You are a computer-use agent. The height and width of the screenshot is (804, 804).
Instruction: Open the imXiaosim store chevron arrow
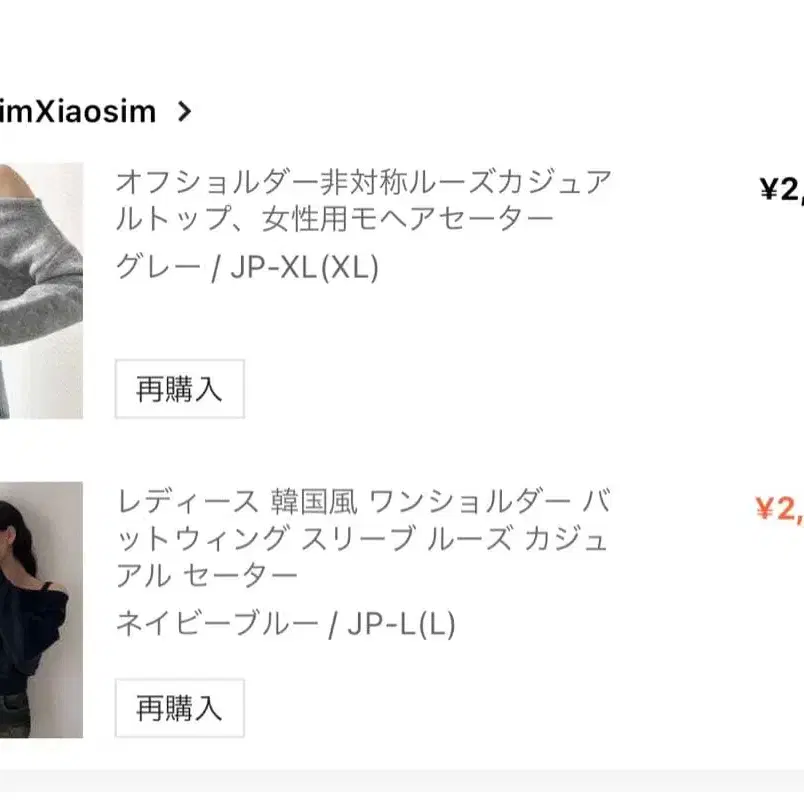click(183, 111)
